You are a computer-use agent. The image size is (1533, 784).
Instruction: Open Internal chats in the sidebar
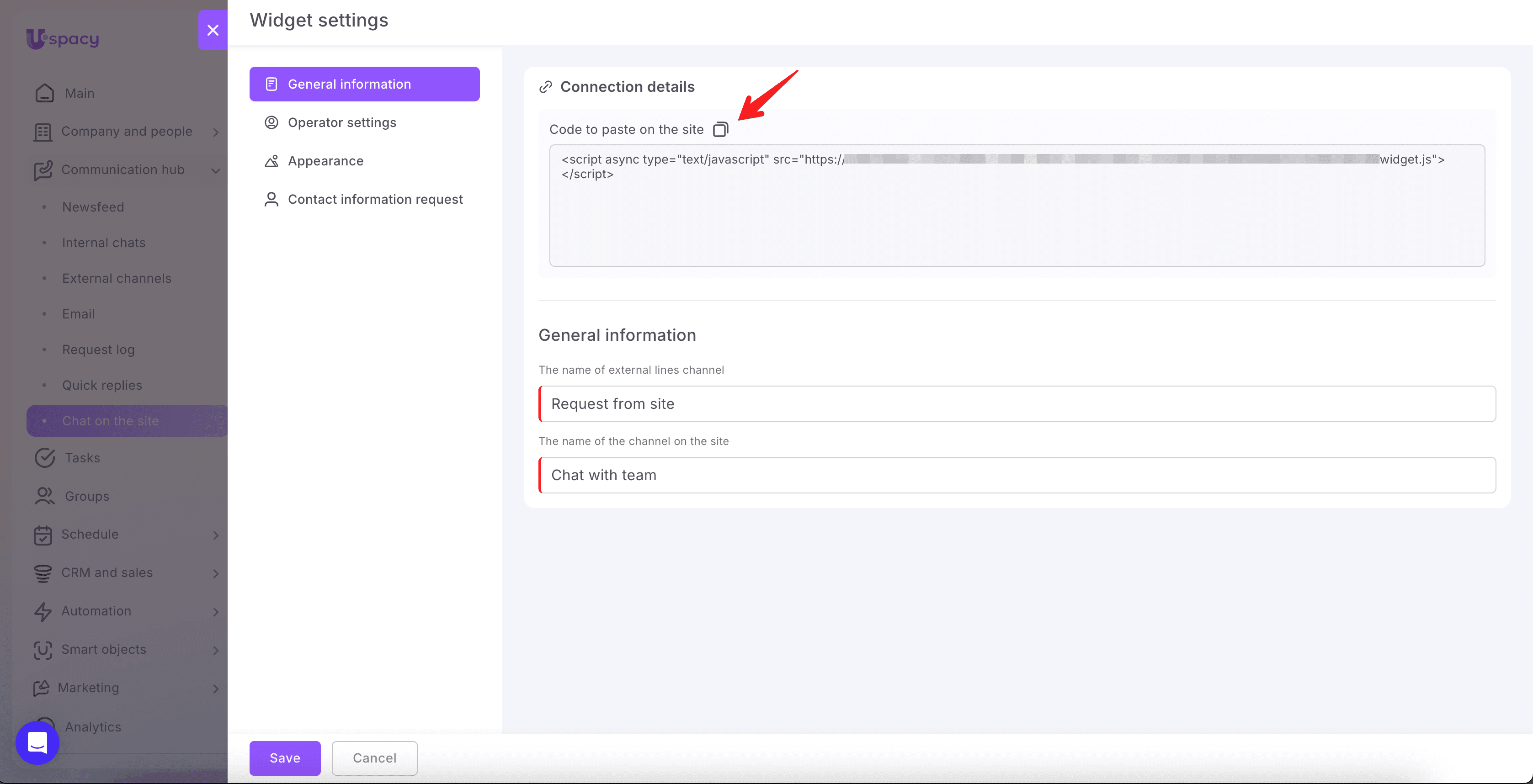pyautogui.click(x=104, y=243)
